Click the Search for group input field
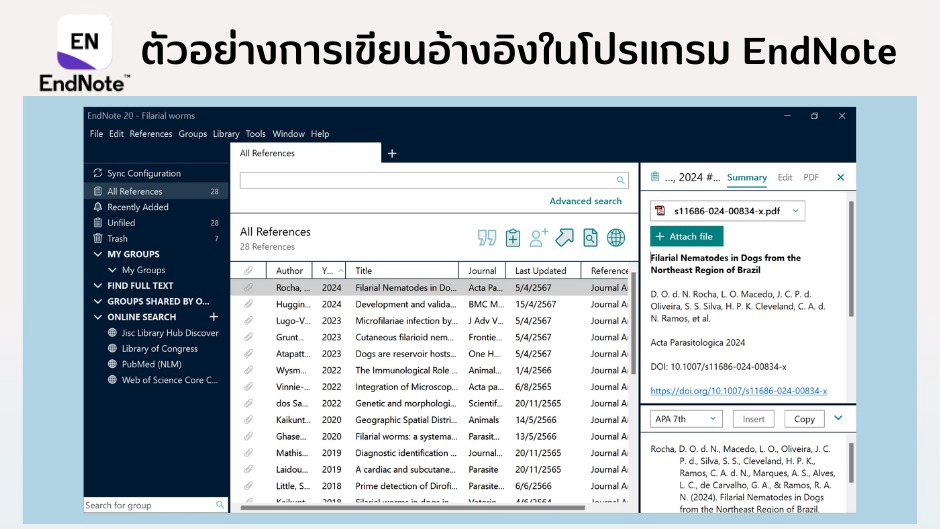Screen dimensions: 940x529 coord(155,505)
